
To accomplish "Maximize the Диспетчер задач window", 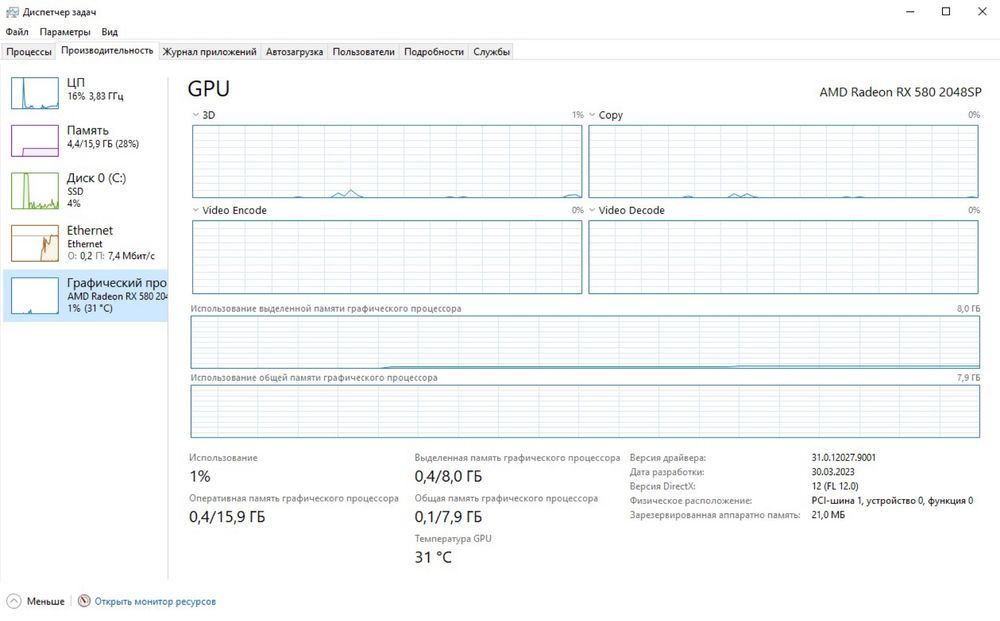I will [946, 11].
